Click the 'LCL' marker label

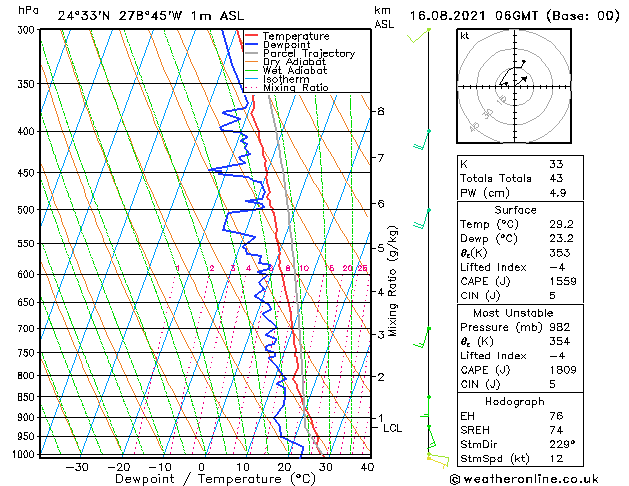pyautogui.click(x=392, y=428)
